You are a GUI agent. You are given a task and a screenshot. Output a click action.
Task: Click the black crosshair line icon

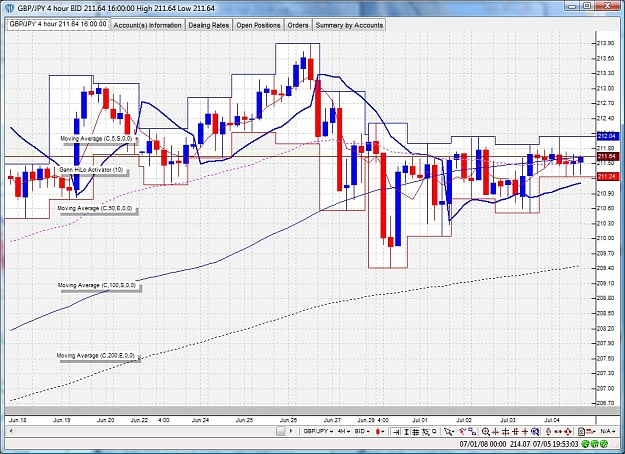click(x=506, y=431)
